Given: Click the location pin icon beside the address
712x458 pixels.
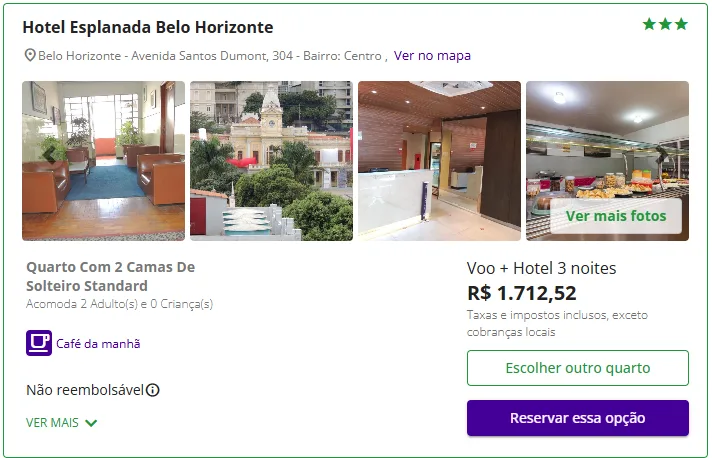Looking at the screenshot, I should (x=30, y=56).
